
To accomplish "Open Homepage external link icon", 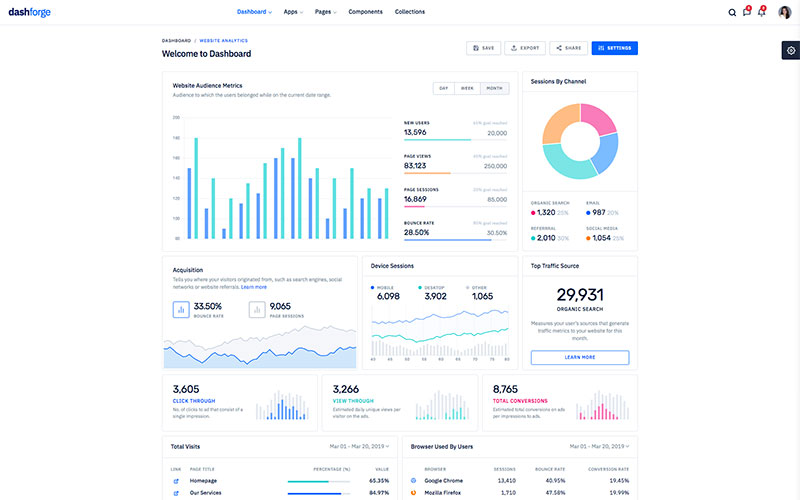I will 176,481.
